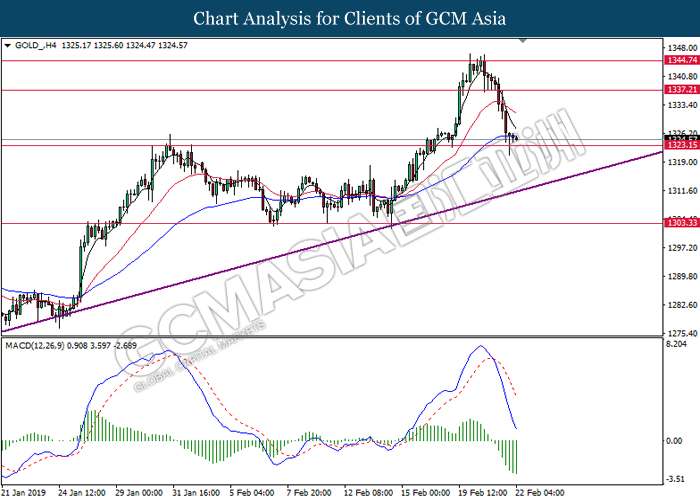This screenshot has height=500, width=700.
Task: Click the GOLD_,H4 symbol label
Action: (36, 46)
